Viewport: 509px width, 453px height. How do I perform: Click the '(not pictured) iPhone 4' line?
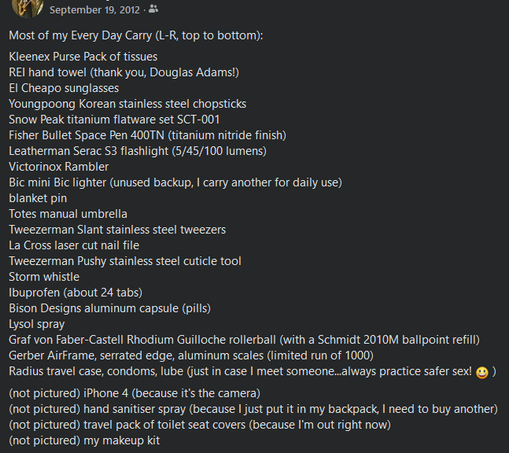click(134, 393)
